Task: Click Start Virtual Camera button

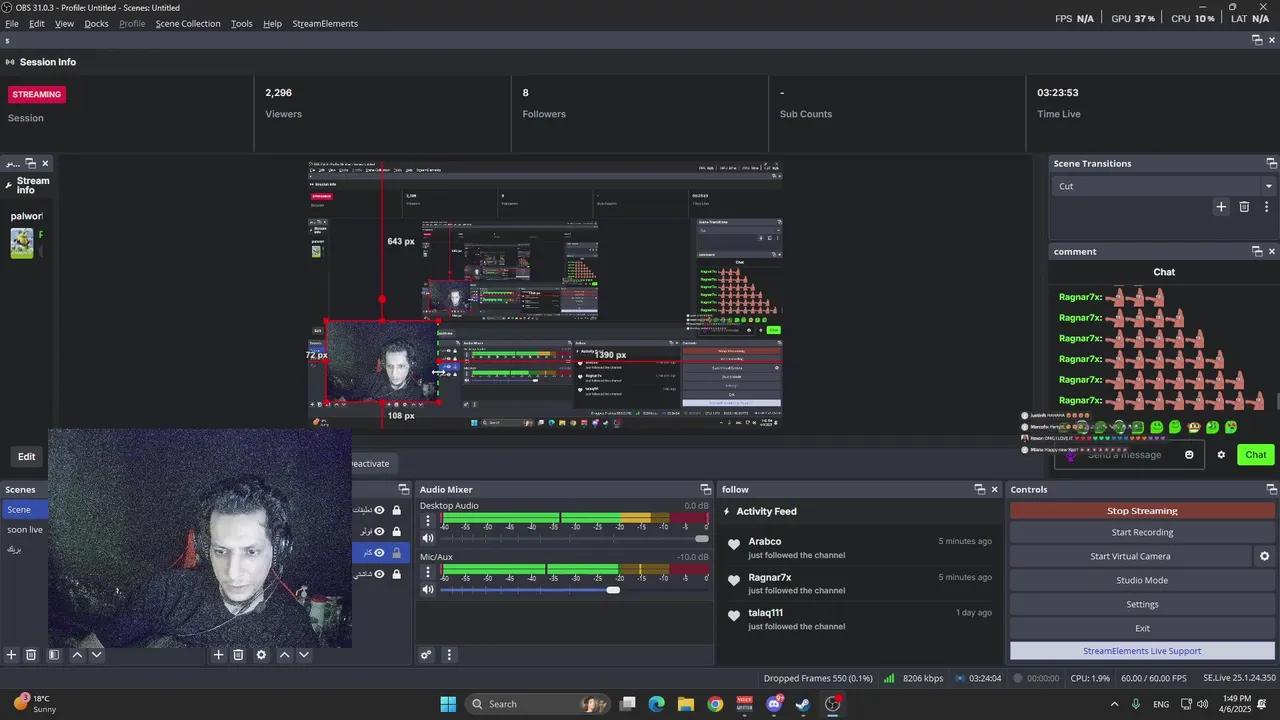Action: pyautogui.click(x=1130, y=556)
